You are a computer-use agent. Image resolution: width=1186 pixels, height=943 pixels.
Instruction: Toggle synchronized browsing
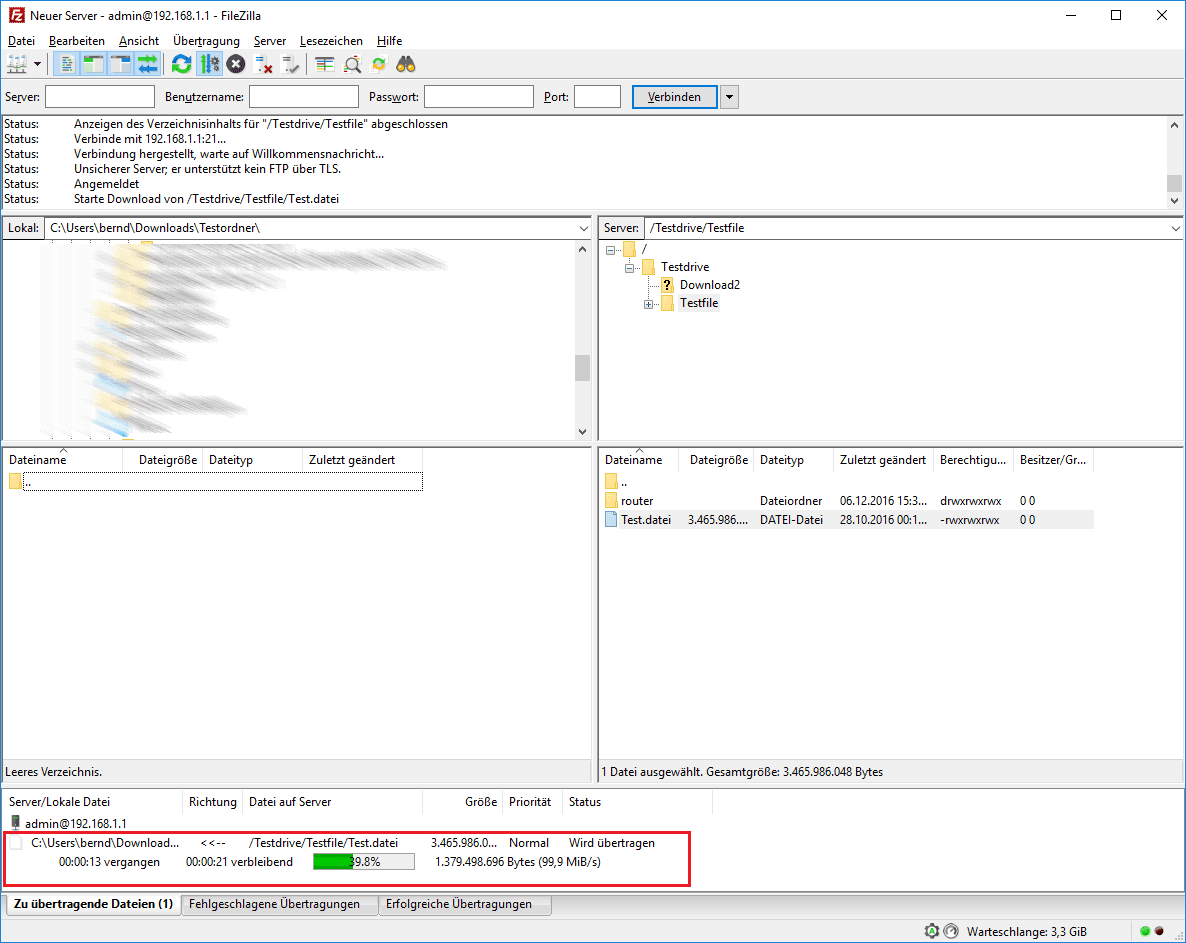point(379,64)
